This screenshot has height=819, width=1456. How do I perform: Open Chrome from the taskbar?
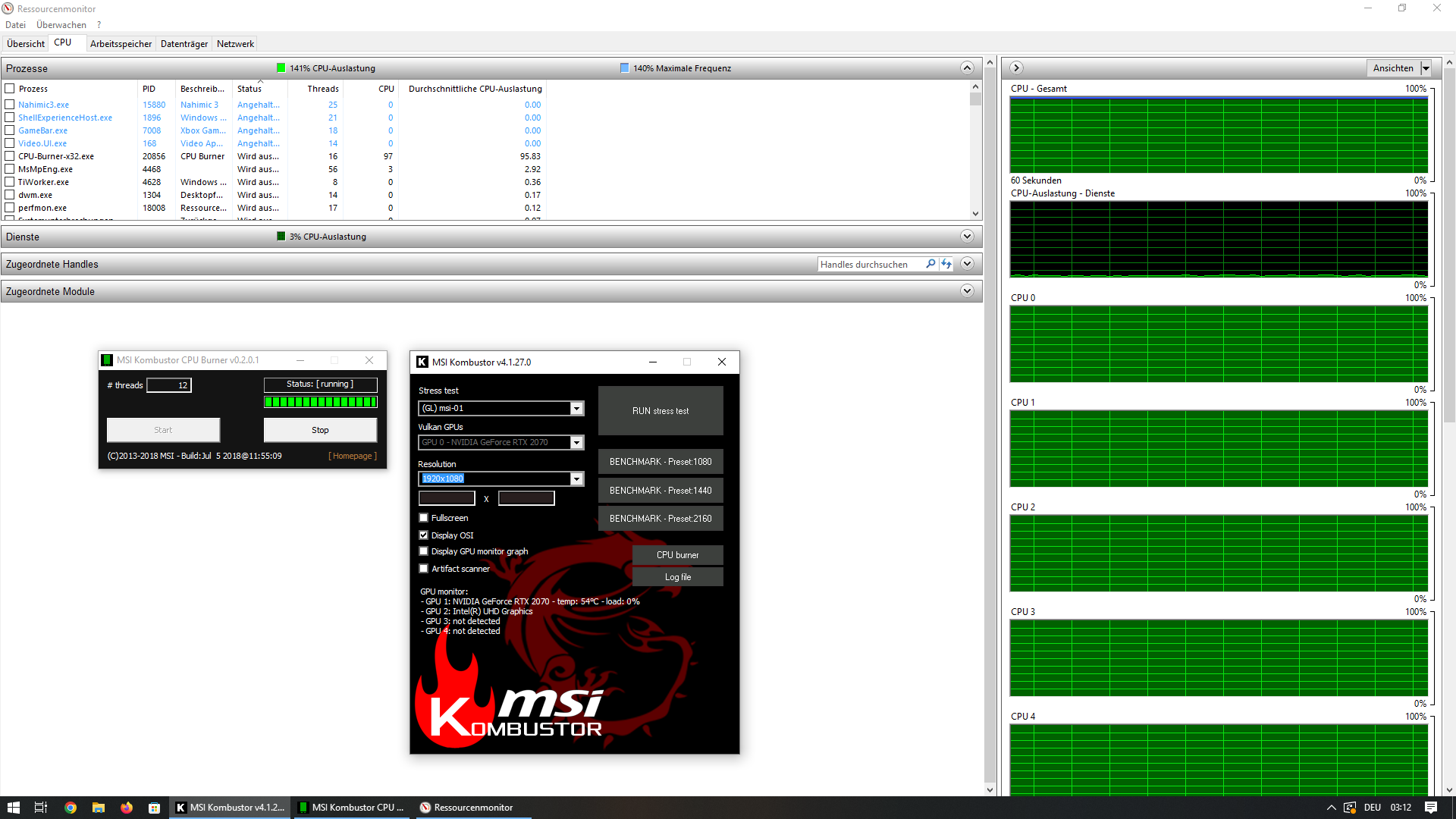(x=71, y=808)
